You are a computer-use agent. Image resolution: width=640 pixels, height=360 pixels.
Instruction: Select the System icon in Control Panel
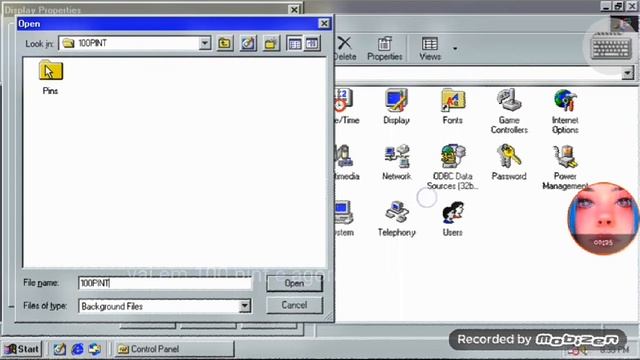coord(344,219)
